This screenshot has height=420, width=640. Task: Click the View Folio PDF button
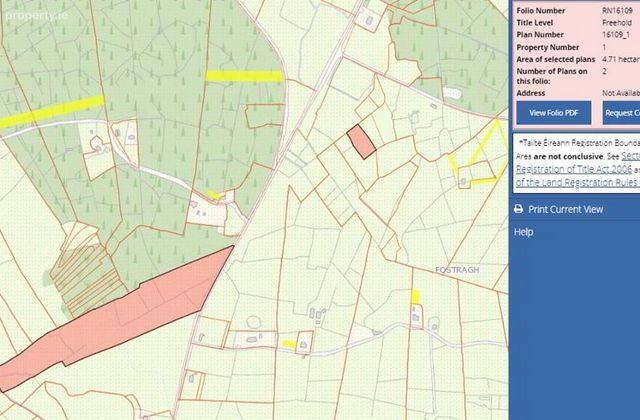(554, 113)
